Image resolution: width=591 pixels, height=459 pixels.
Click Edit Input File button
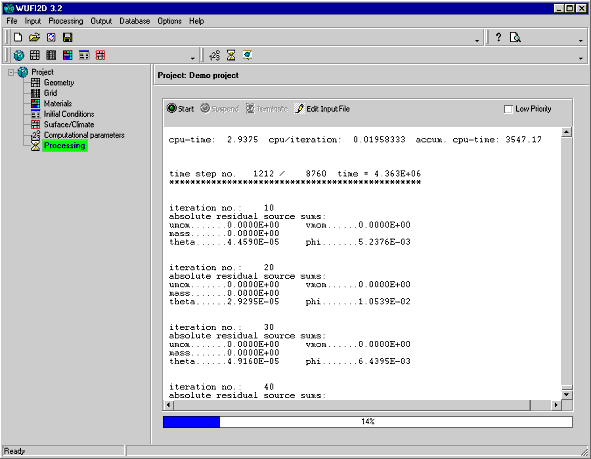[322, 109]
